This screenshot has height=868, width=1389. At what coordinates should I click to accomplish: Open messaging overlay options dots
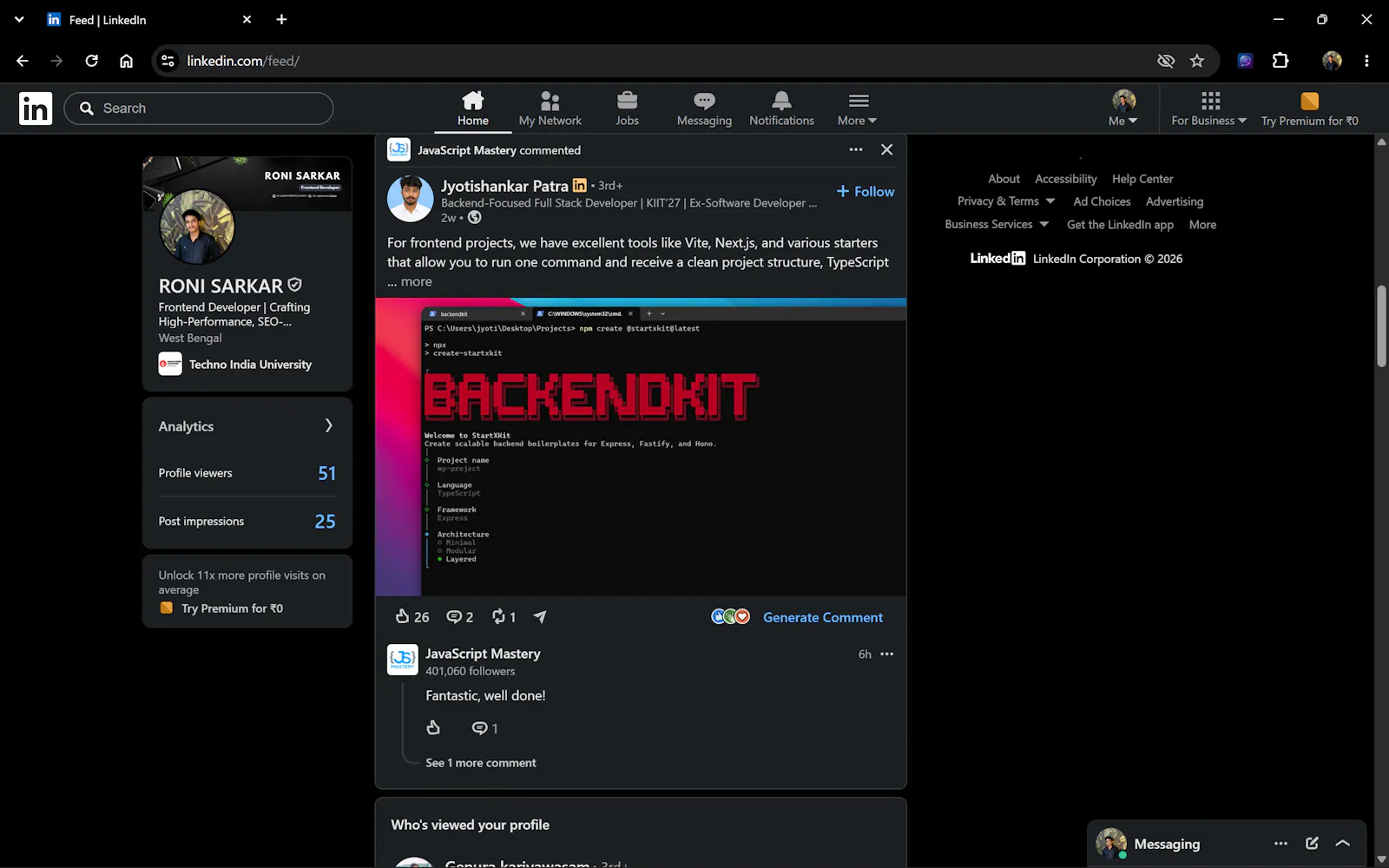coord(1280,844)
